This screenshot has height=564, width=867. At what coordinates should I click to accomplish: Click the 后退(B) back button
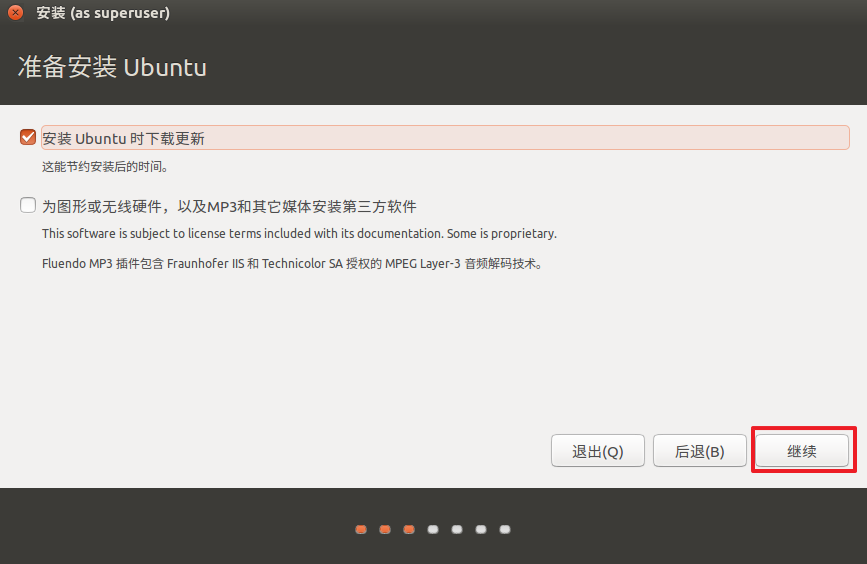click(x=699, y=451)
